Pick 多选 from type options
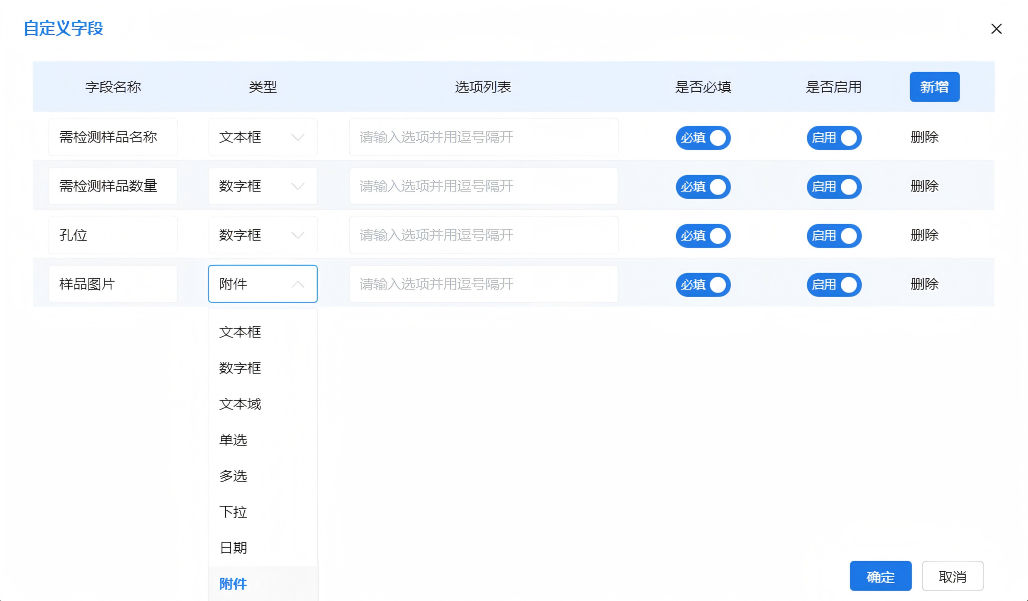 point(234,476)
